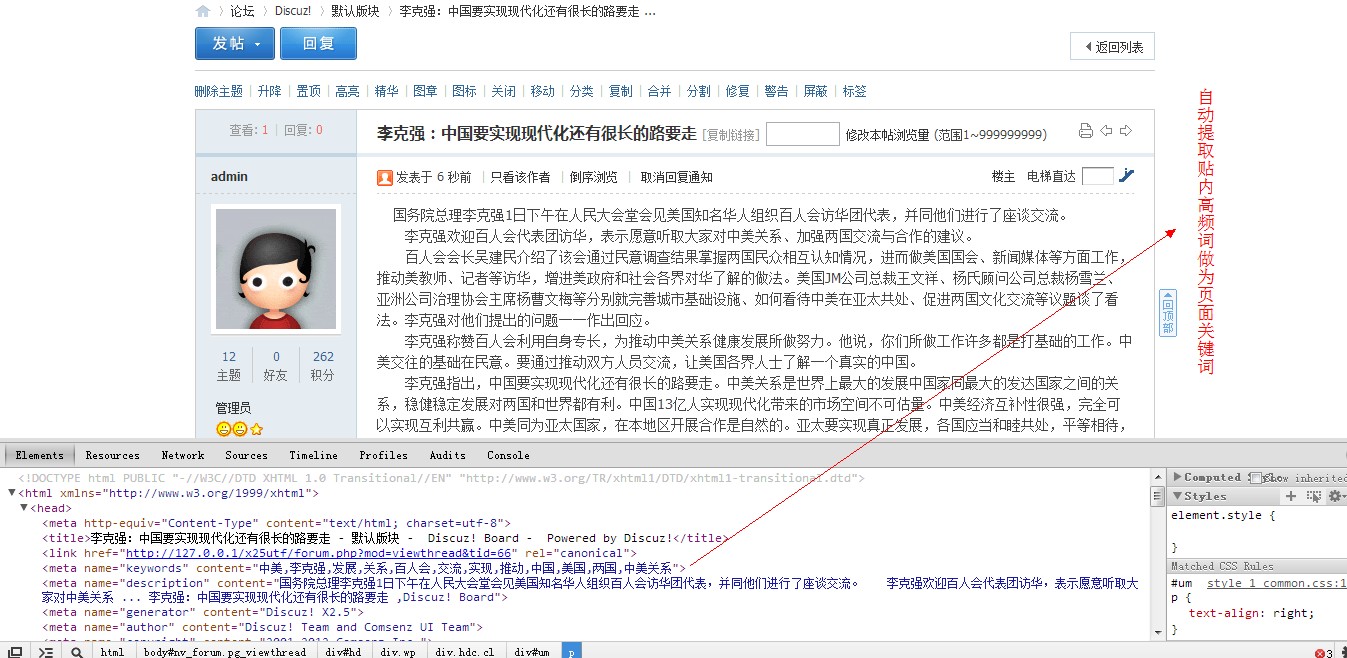Click the dock-to-window icon in DevTools bottom bar
Viewport: 1347px width, 658px height.
coord(15,652)
